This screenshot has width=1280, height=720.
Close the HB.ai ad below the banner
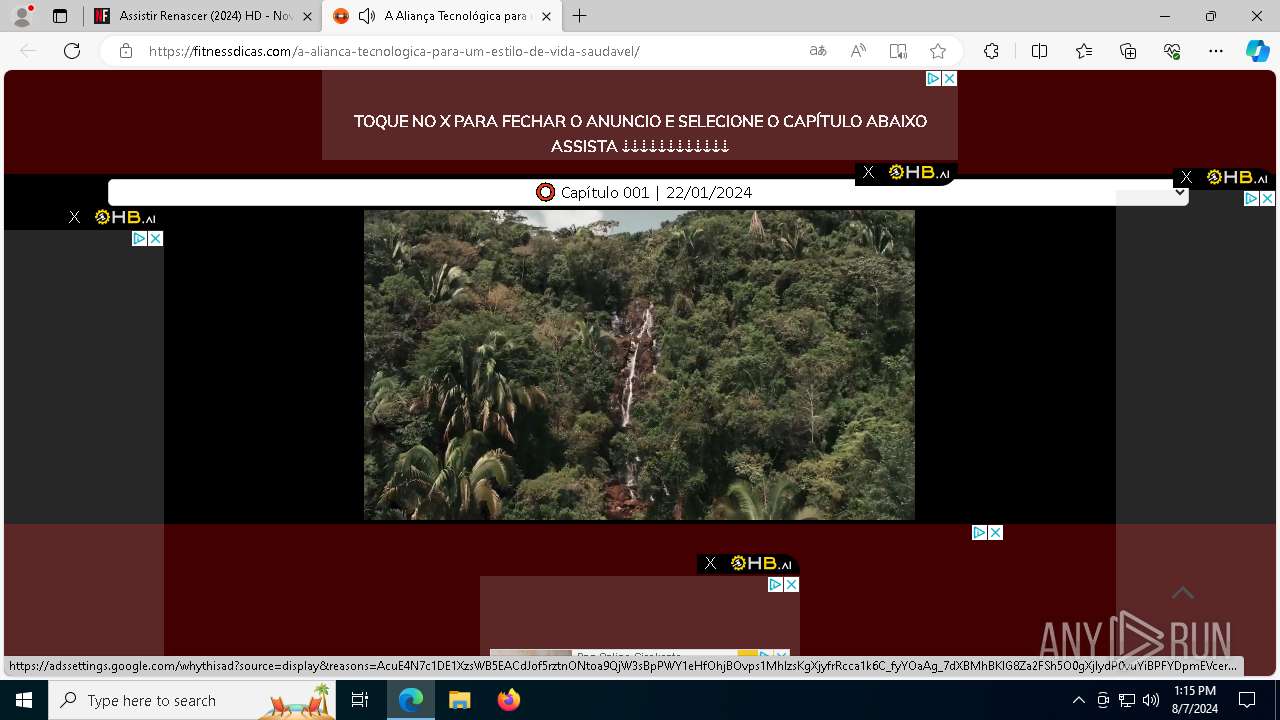click(x=868, y=172)
